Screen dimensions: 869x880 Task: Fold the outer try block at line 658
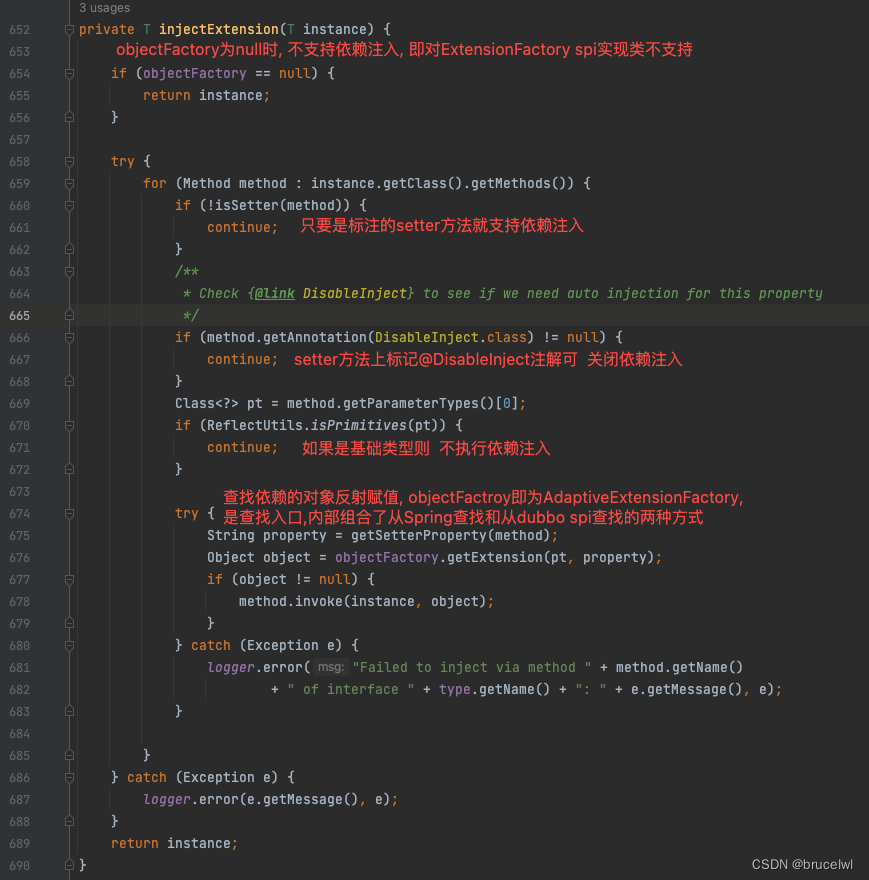click(69, 162)
